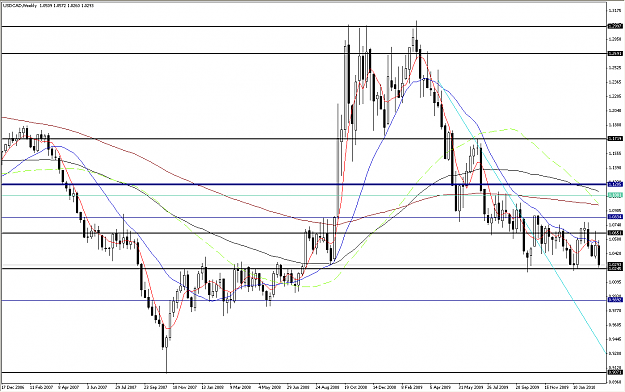
Task: Click the 29 Jul 2007 date label
Action: (126, 387)
